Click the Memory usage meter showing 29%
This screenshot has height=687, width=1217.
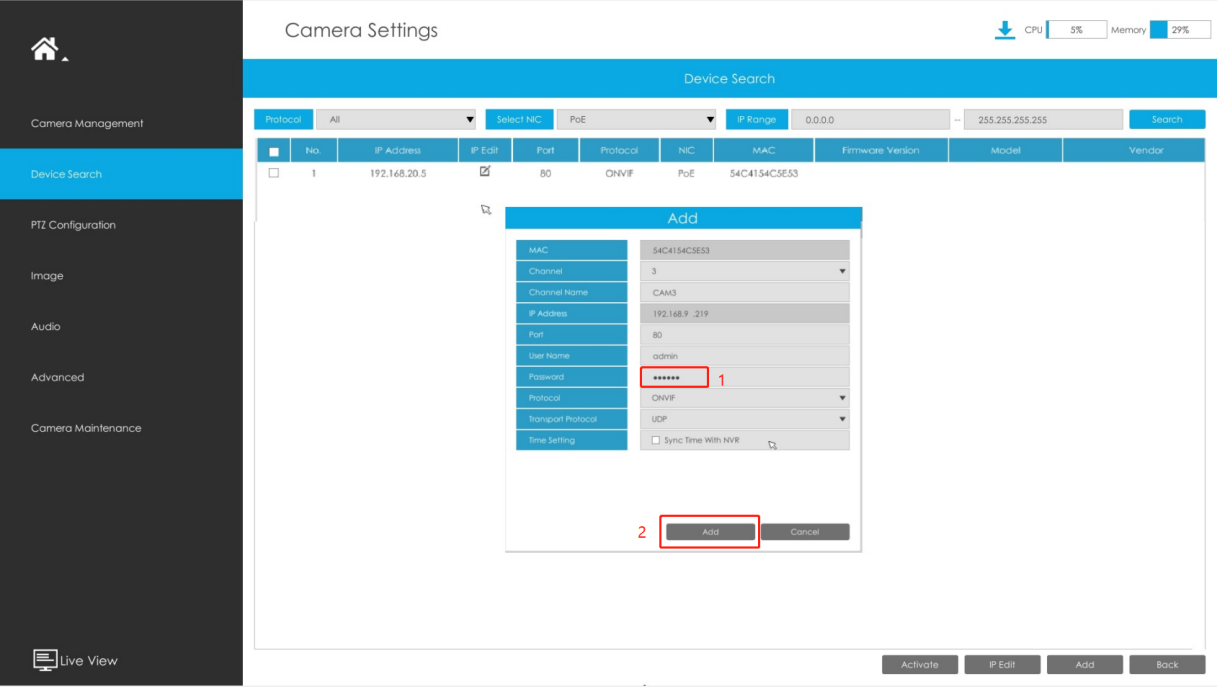click(1180, 30)
